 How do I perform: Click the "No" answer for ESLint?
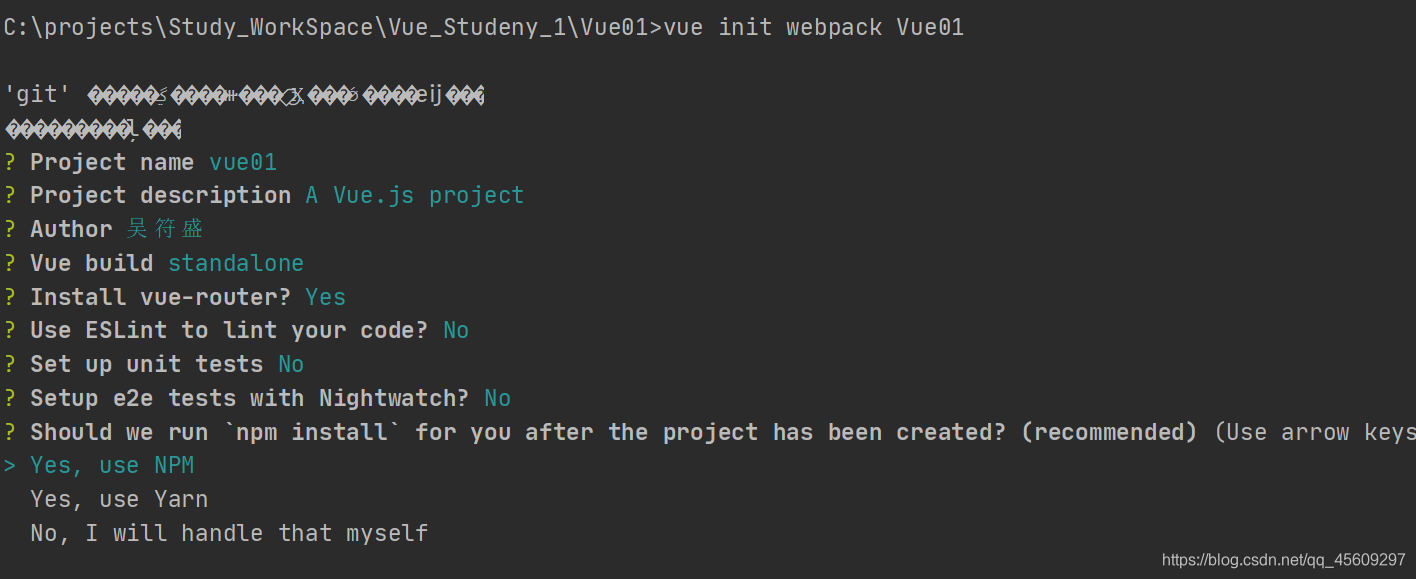click(456, 330)
